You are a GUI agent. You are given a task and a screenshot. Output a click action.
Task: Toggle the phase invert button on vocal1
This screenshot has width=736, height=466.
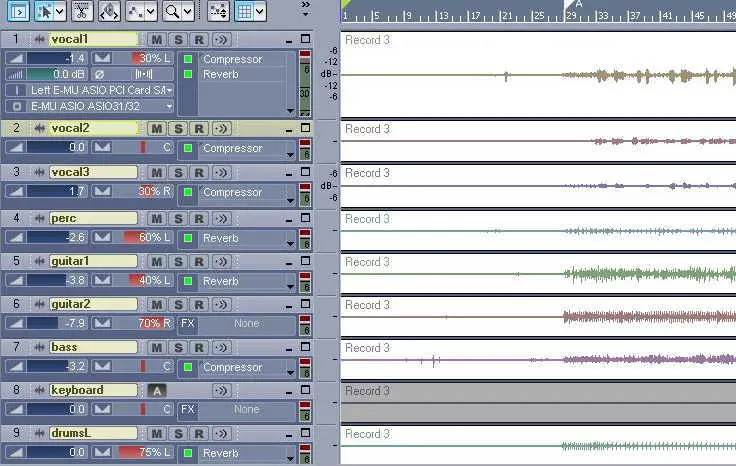[x=100, y=74]
